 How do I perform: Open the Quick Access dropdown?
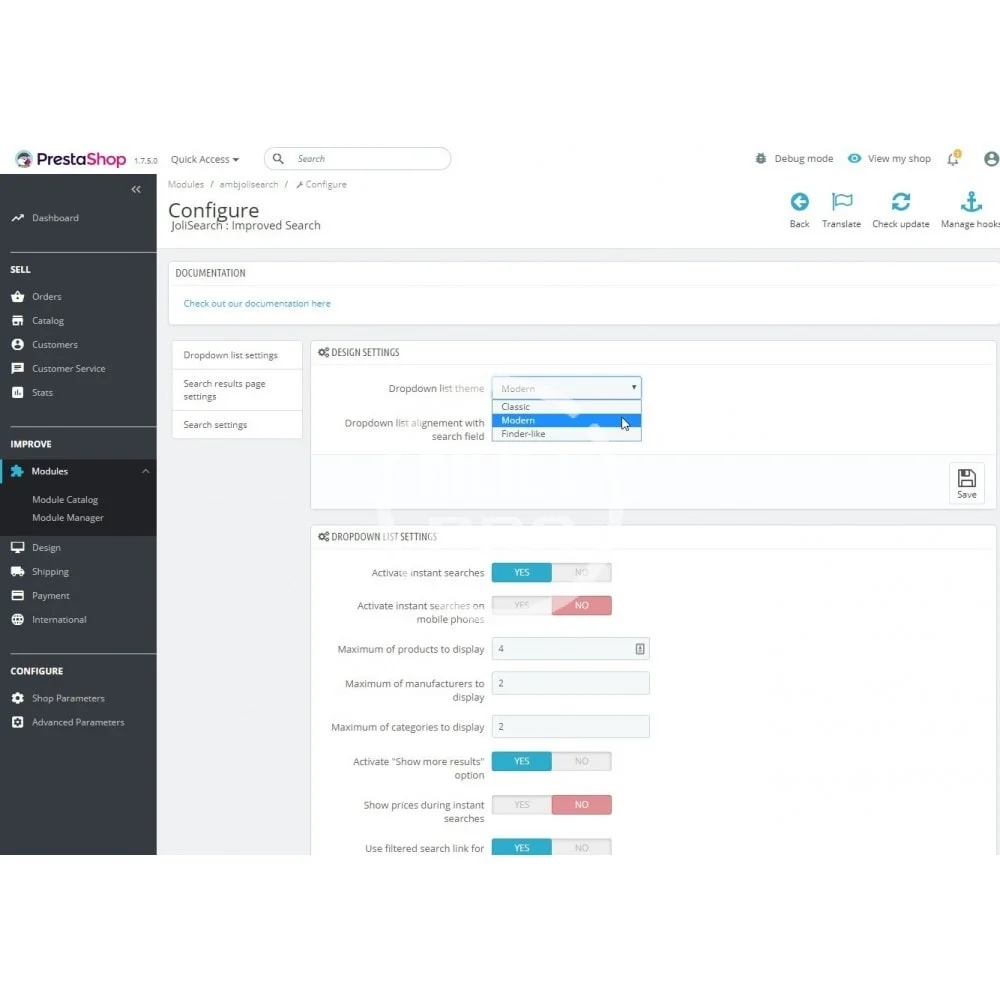(204, 159)
